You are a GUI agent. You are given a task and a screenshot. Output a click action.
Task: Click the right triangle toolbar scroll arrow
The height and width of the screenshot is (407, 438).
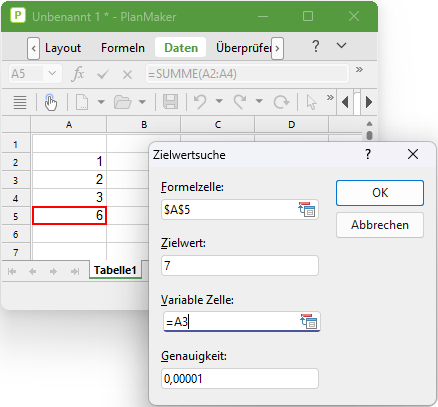369,102
